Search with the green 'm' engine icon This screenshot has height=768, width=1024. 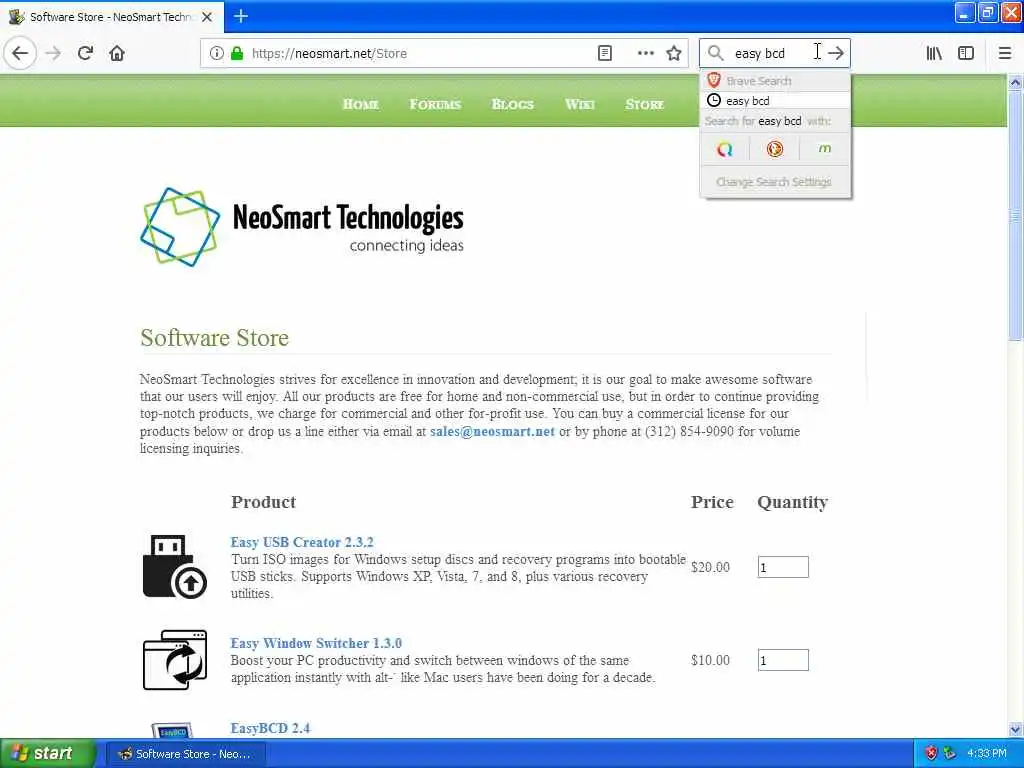(x=825, y=150)
